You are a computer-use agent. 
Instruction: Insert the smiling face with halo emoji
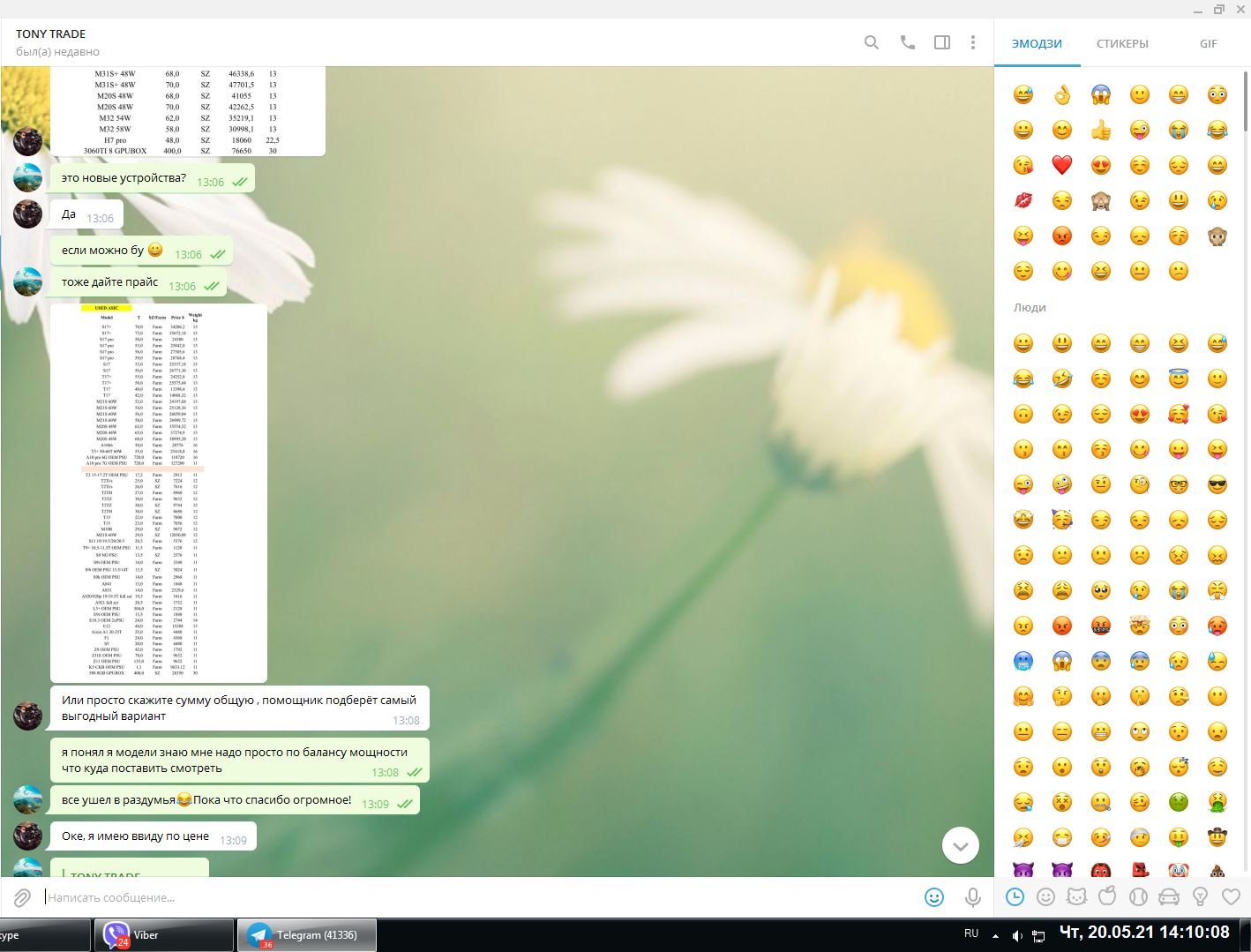pyautogui.click(x=1179, y=379)
